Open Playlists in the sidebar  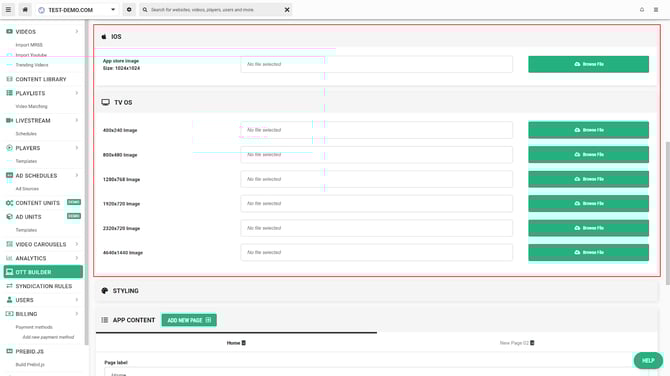pyautogui.click(x=30, y=93)
